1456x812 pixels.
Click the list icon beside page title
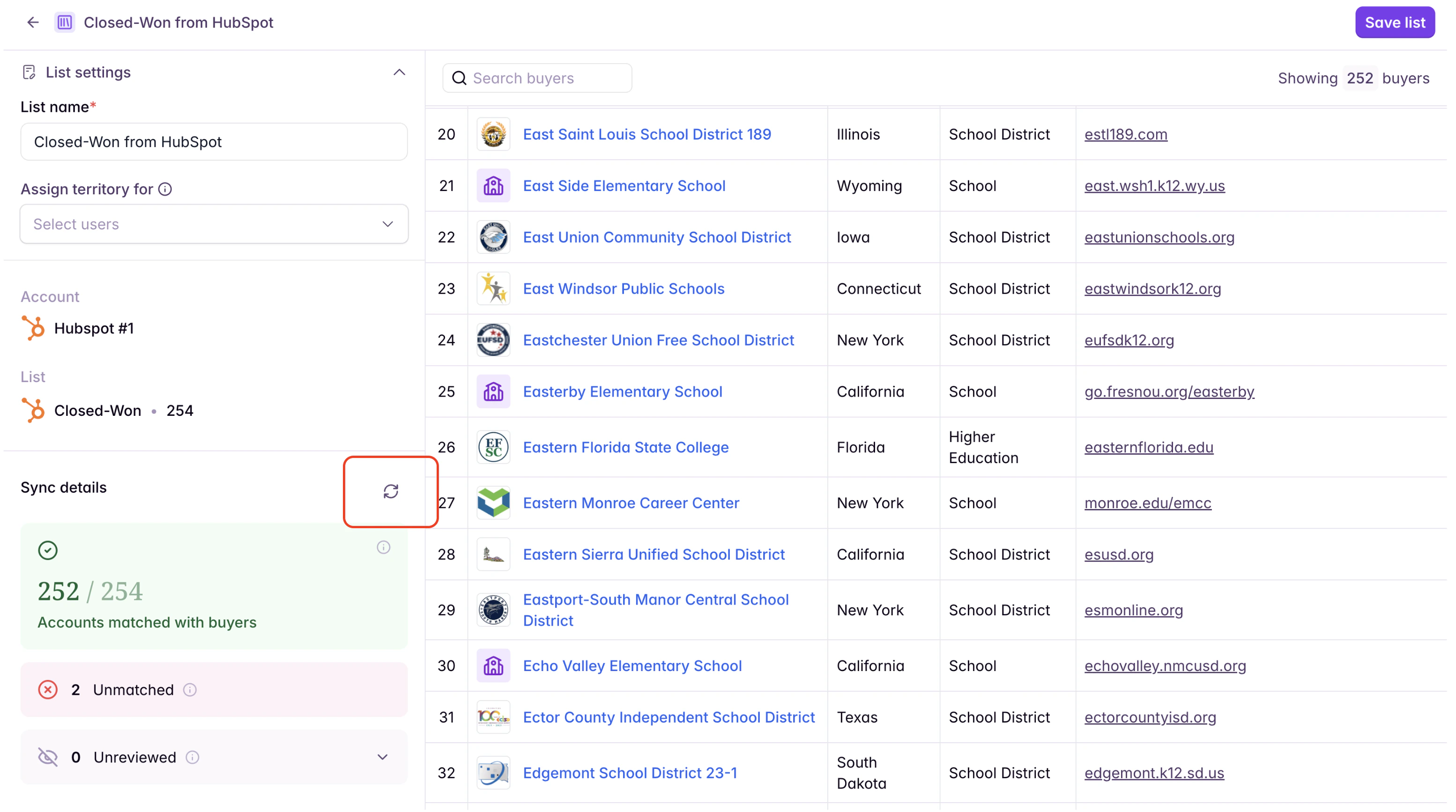pyautogui.click(x=65, y=22)
